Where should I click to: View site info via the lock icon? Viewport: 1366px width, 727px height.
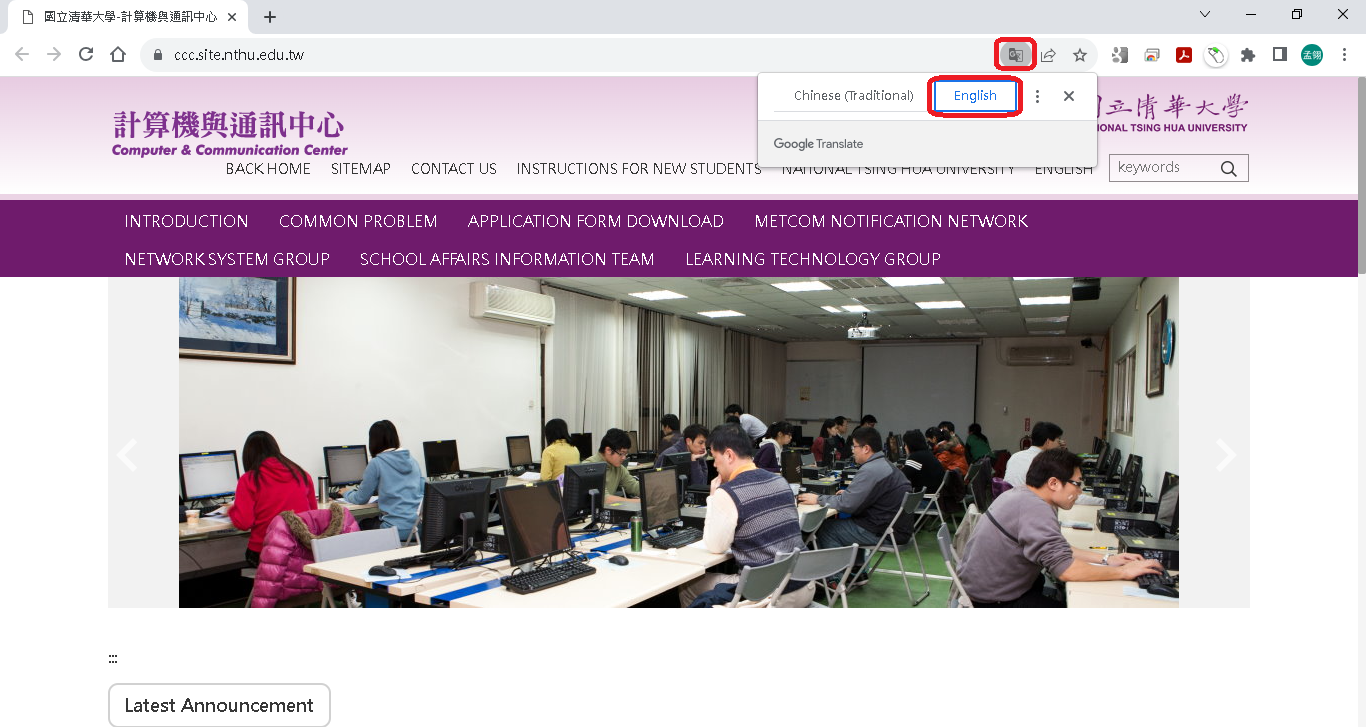click(x=158, y=55)
